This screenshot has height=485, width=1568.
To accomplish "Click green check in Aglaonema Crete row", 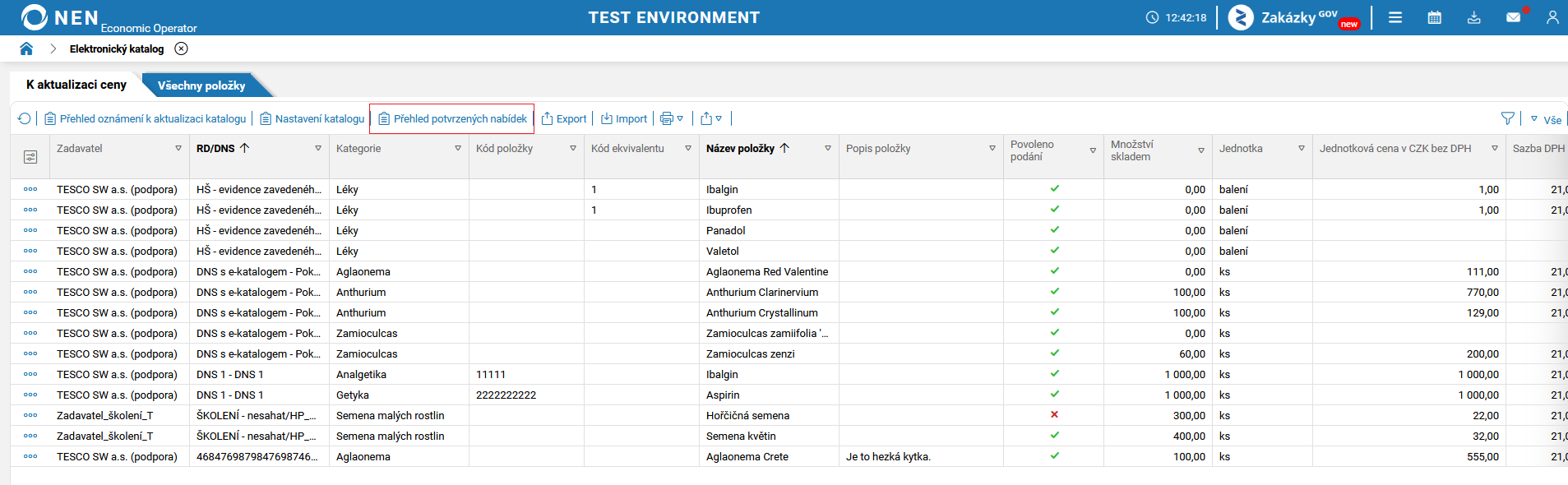I will click(1054, 455).
